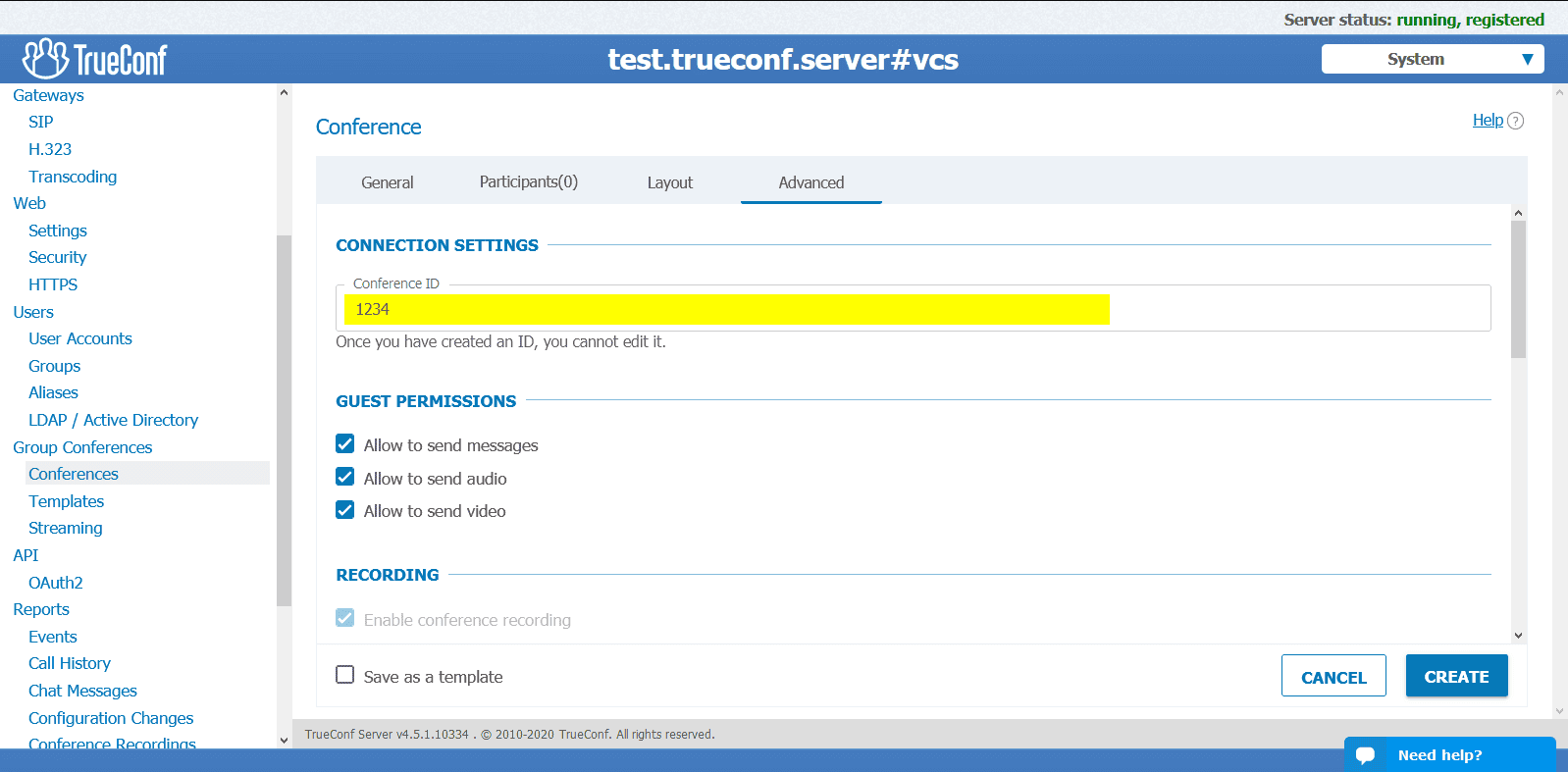Switch to the Layout tab
The image size is (1568, 772).
[x=670, y=182]
